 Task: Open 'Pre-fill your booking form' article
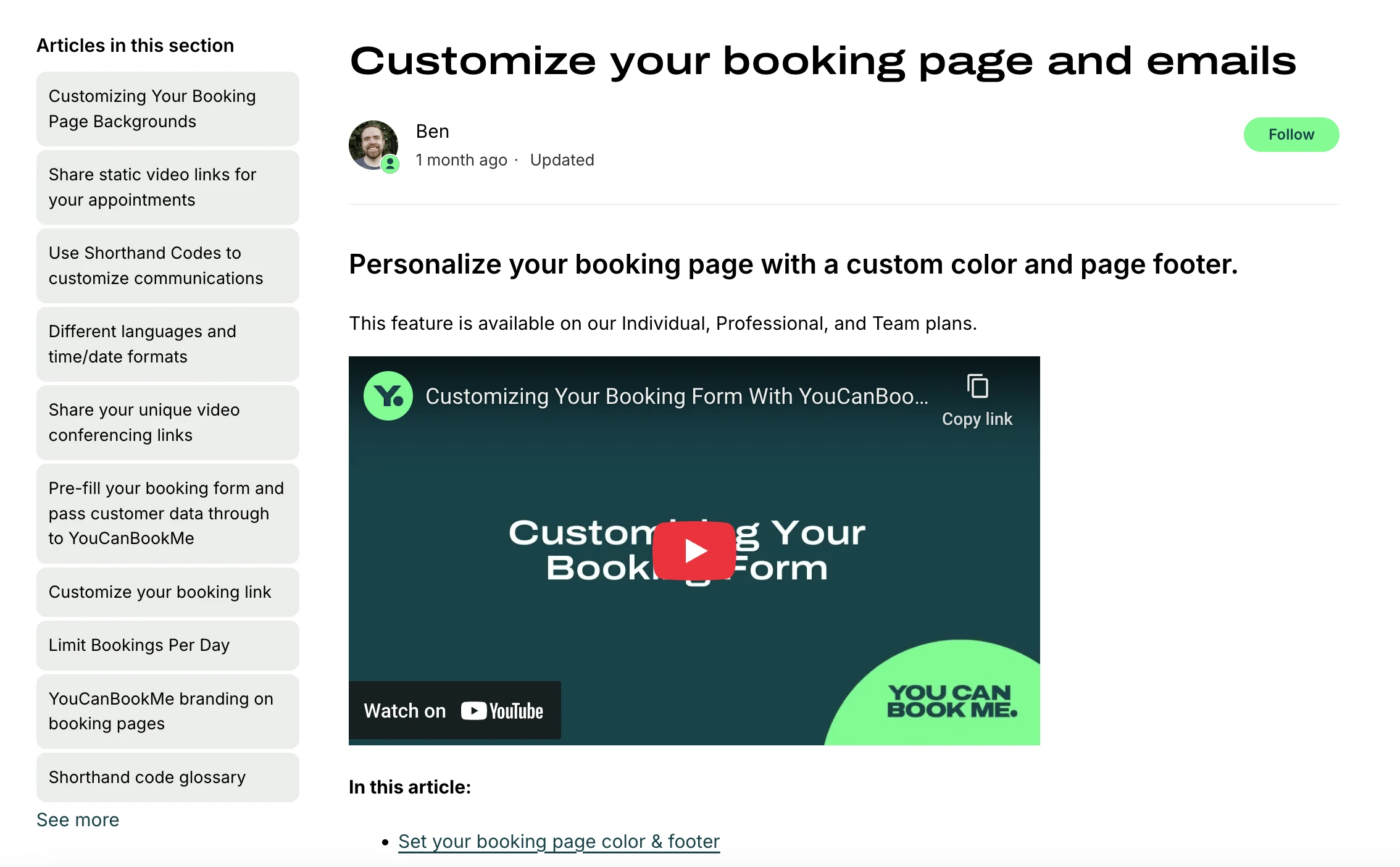(168, 513)
